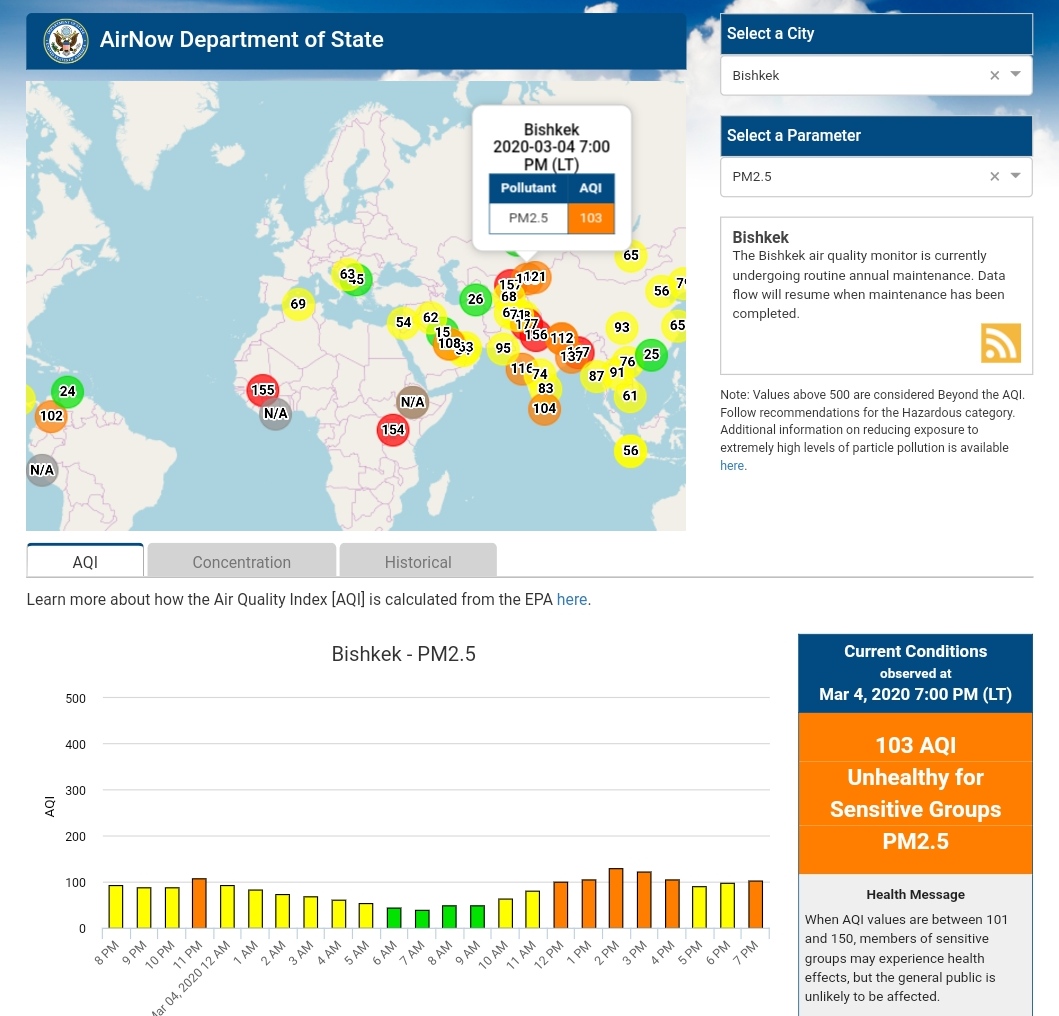This screenshot has width=1059, height=1016.
Task: Select the green map marker showing 24
Action: (67, 391)
